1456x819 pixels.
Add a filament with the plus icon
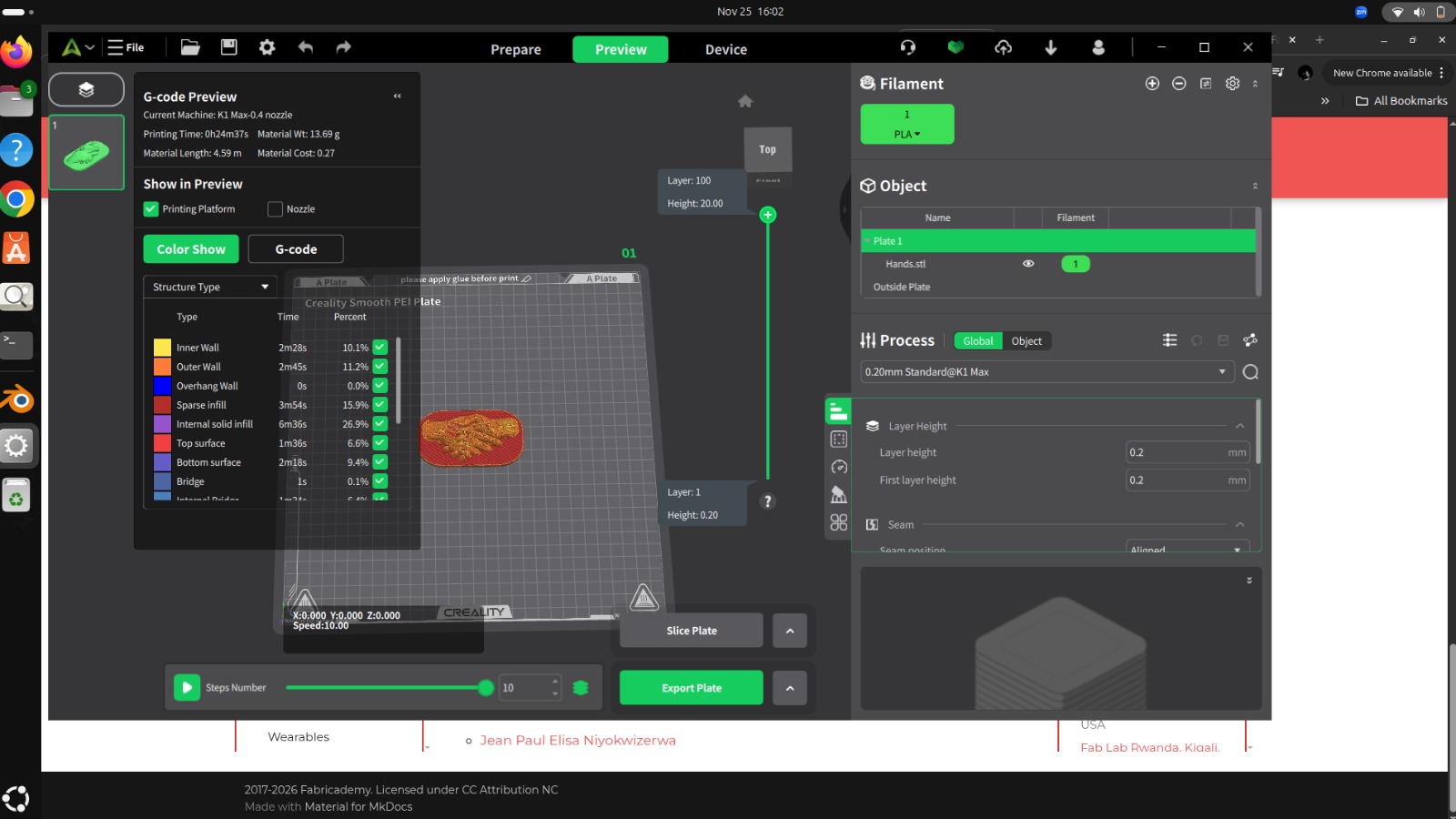[1152, 84]
